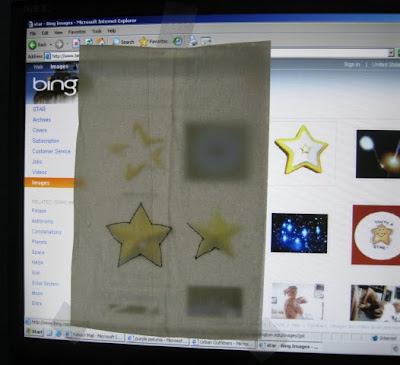Open the Help menu

(112, 31)
